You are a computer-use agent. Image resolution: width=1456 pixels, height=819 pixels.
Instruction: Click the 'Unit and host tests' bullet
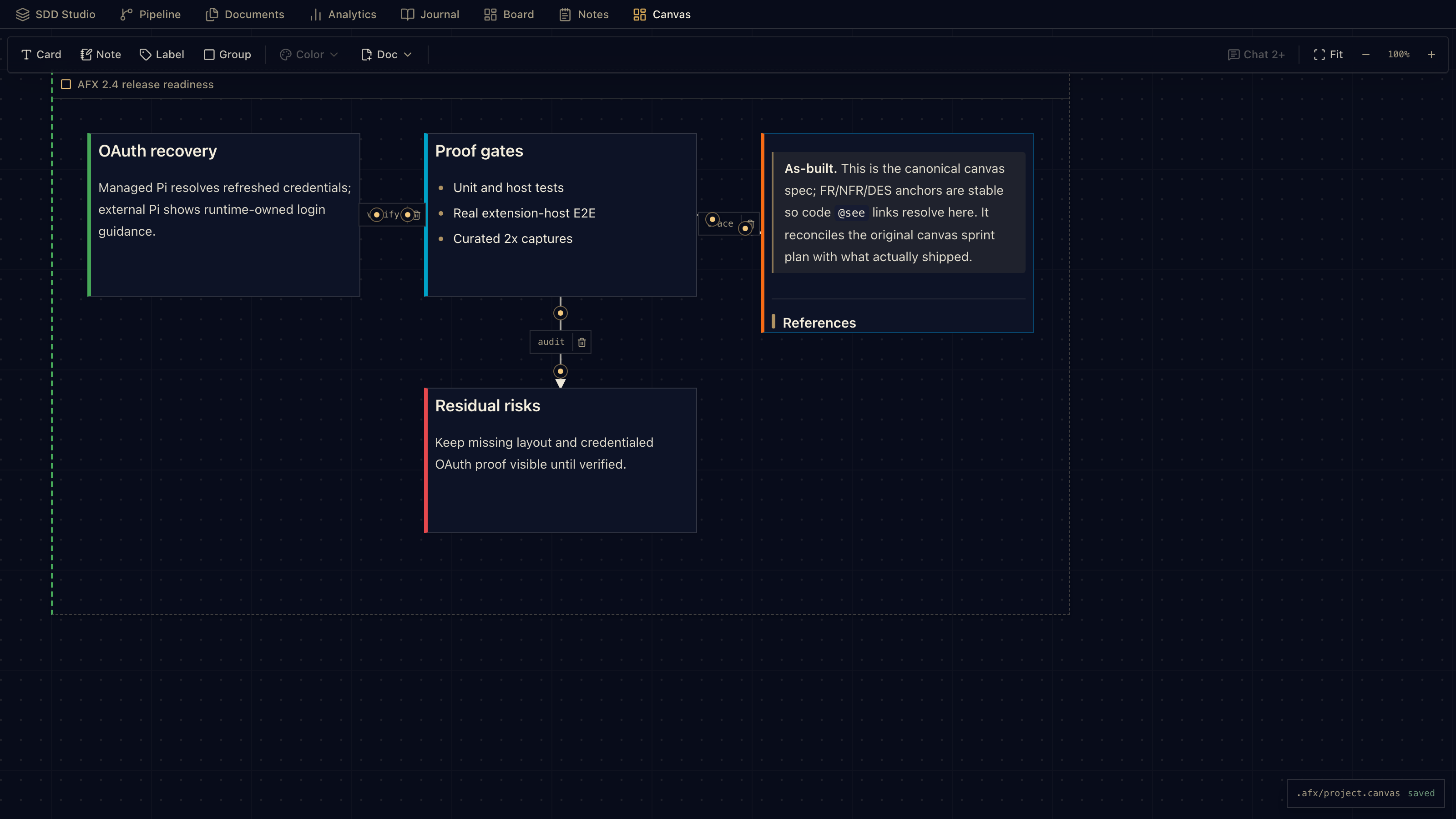point(508,187)
